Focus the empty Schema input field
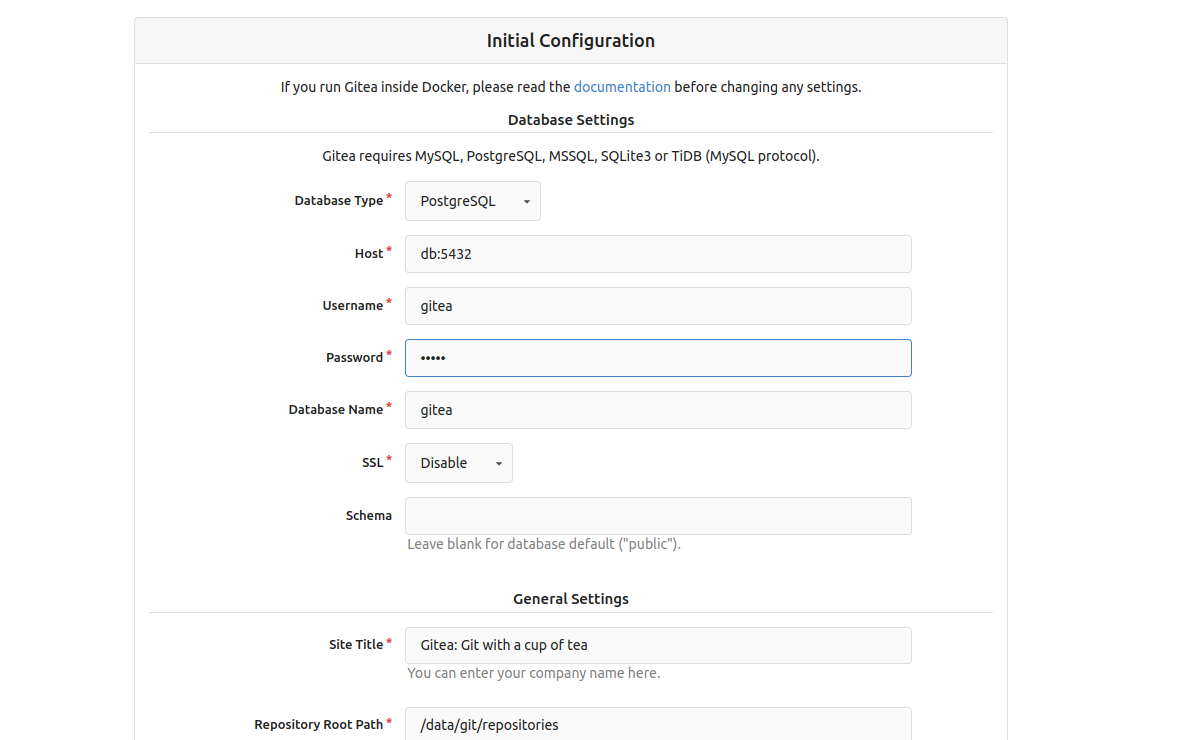1180x740 pixels. (x=657, y=516)
